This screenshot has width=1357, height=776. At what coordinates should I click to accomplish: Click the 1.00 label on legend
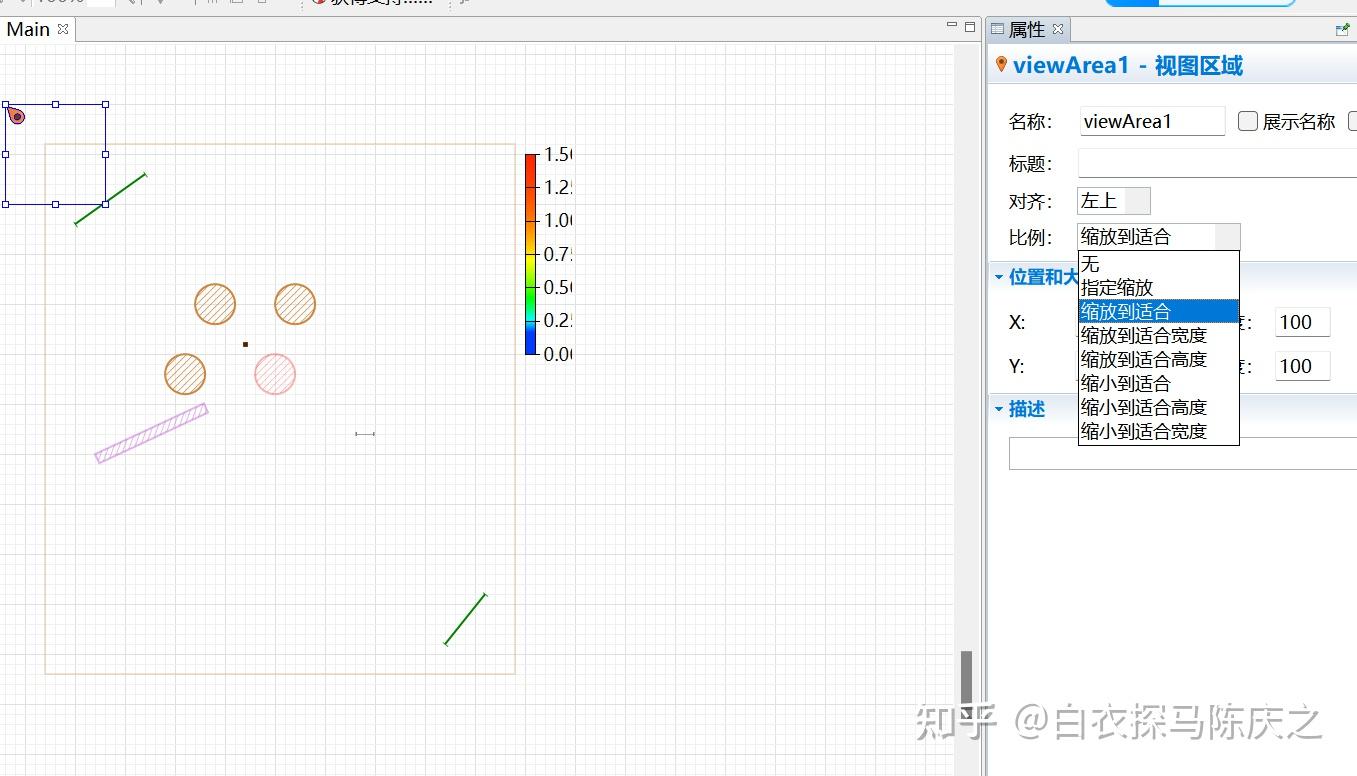point(557,220)
